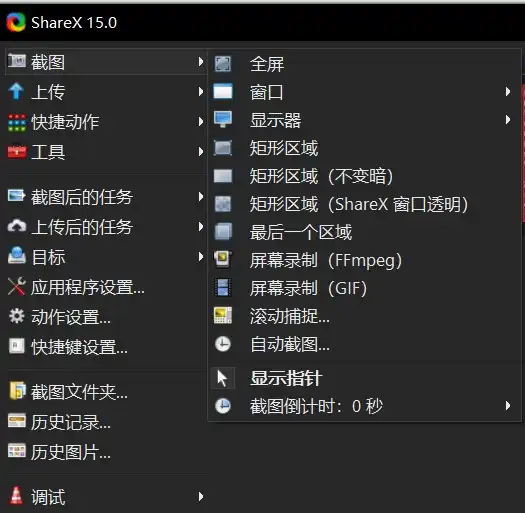The height and width of the screenshot is (513, 525).
Task: Click the 快捷动作 colored grid icon
Action: tap(17, 122)
